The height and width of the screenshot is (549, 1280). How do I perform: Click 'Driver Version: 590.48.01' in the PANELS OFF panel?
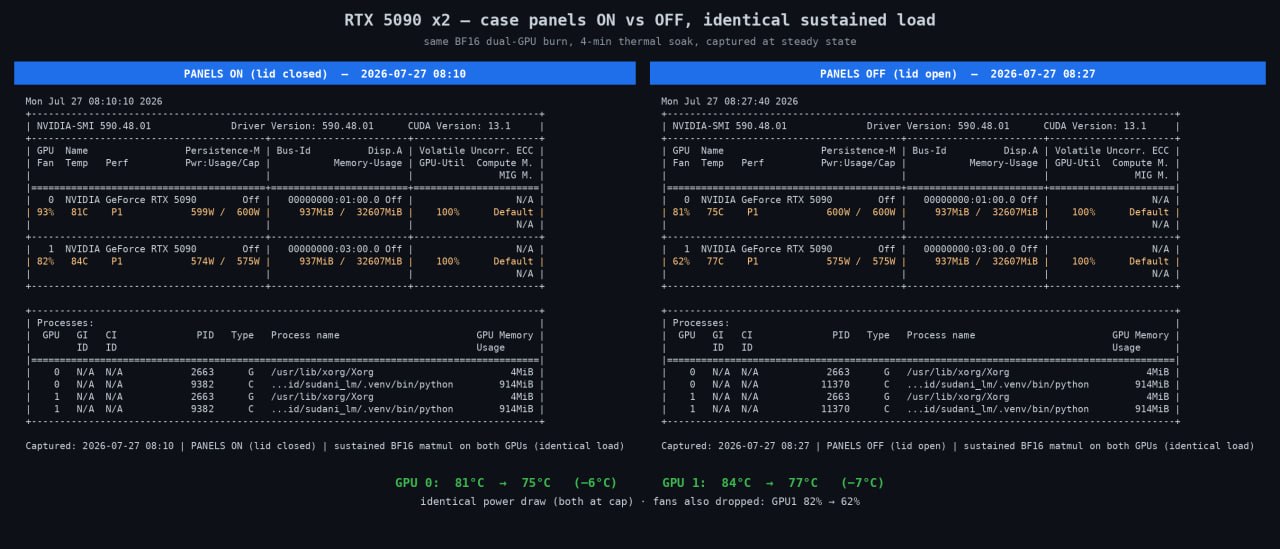tap(938, 126)
